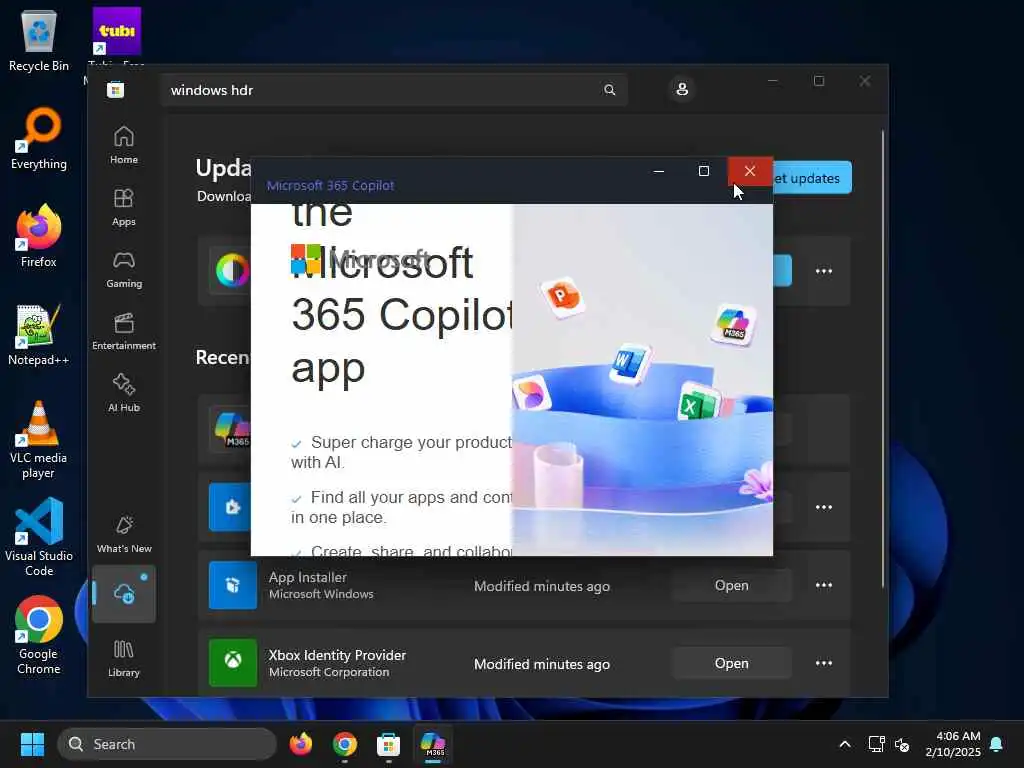Close the Microsoft 365 Copilot window
Image resolution: width=1024 pixels, height=768 pixels.
(750, 171)
